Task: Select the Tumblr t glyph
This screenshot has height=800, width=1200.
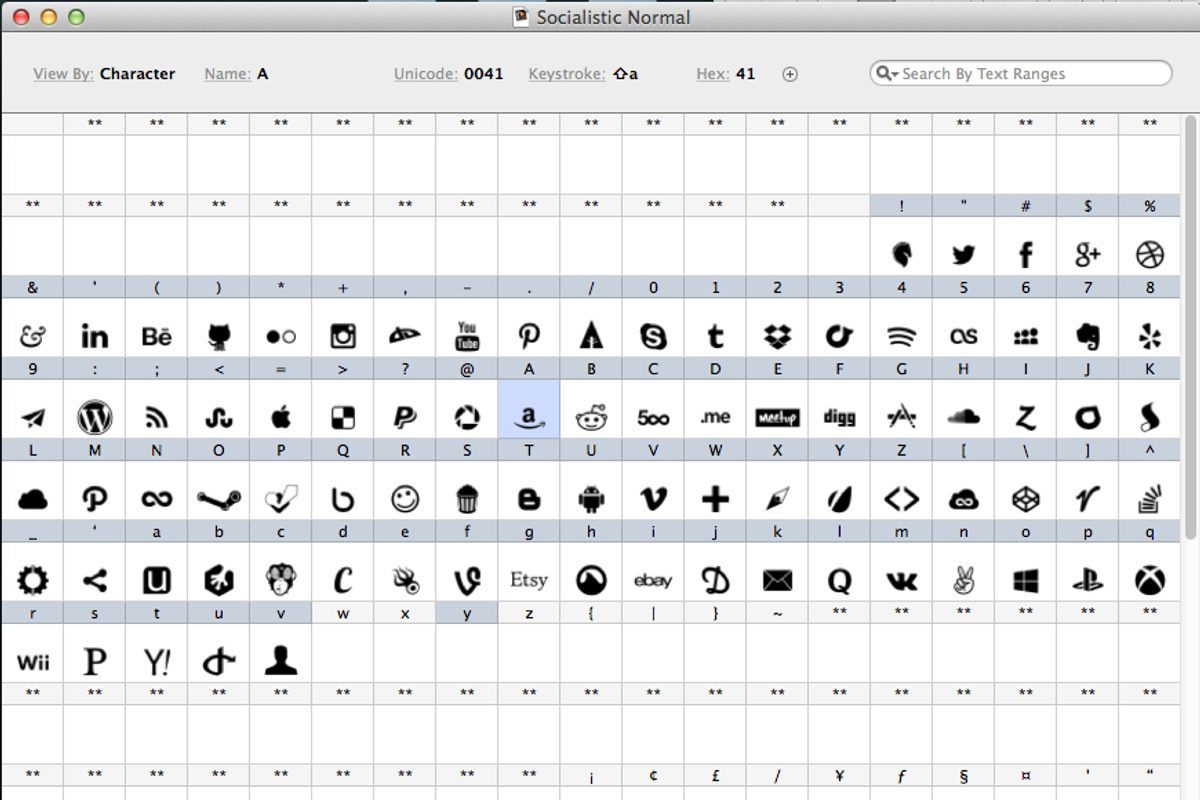Action: tap(715, 337)
